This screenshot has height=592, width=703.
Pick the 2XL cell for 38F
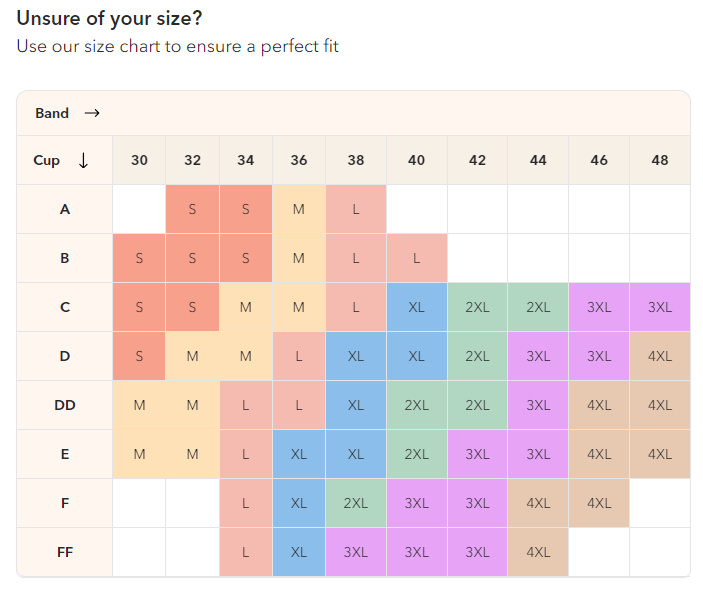[356, 503]
